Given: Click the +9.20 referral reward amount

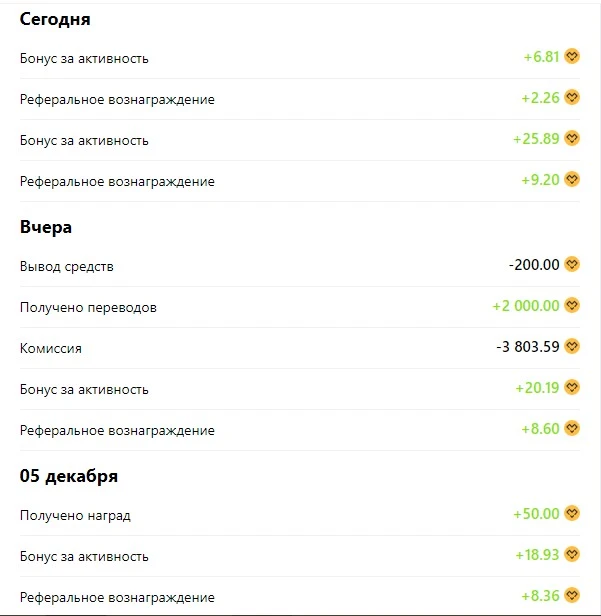Looking at the screenshot, I should [x=540, y=180].
